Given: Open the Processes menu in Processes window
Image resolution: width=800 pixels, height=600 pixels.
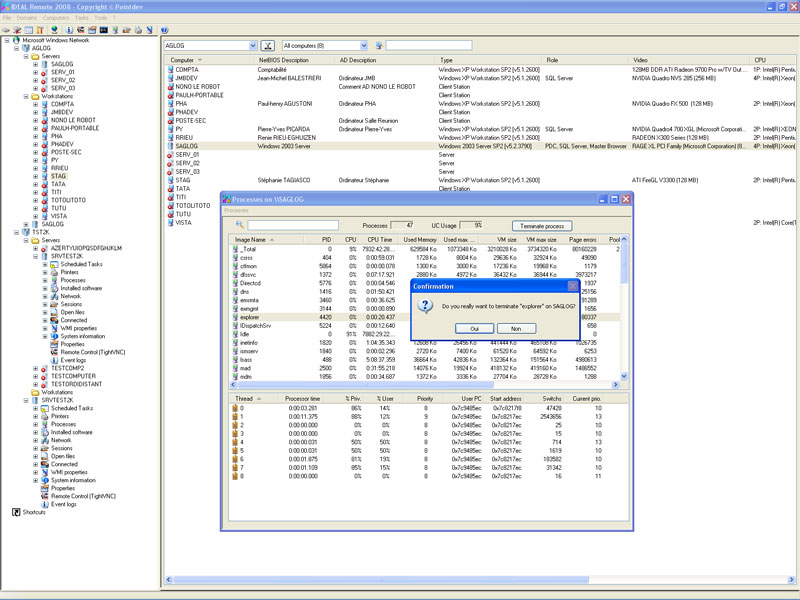Looking at the screenshot, I should point(236,210).
